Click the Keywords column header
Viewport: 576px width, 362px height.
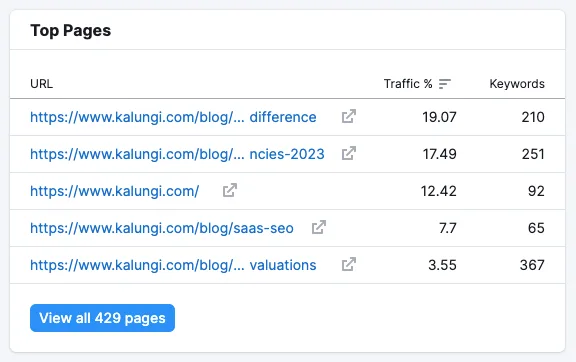click(517, 84)
